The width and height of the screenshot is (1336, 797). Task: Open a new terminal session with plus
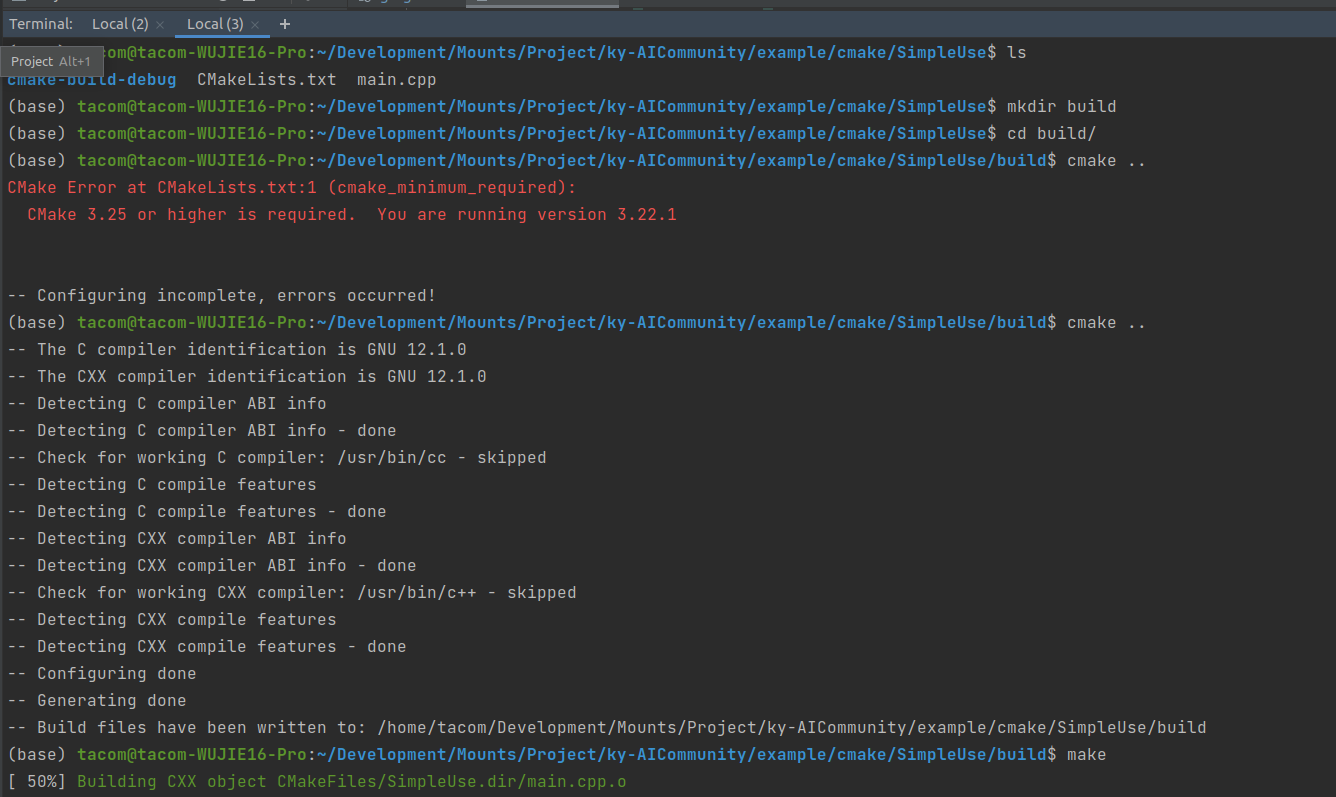tap(285, 24)
